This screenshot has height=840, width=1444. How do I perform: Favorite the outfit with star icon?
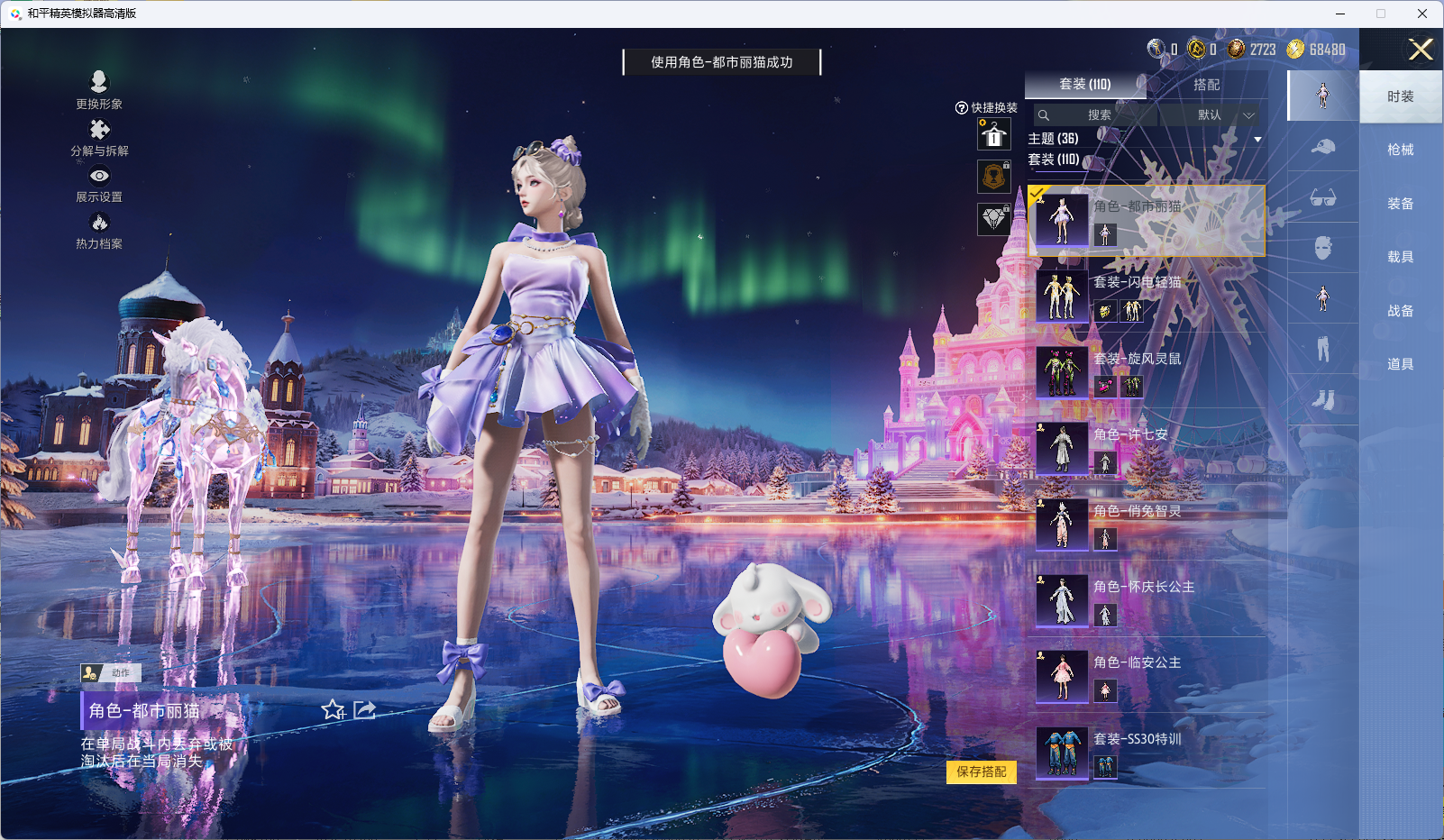(333, 710)
